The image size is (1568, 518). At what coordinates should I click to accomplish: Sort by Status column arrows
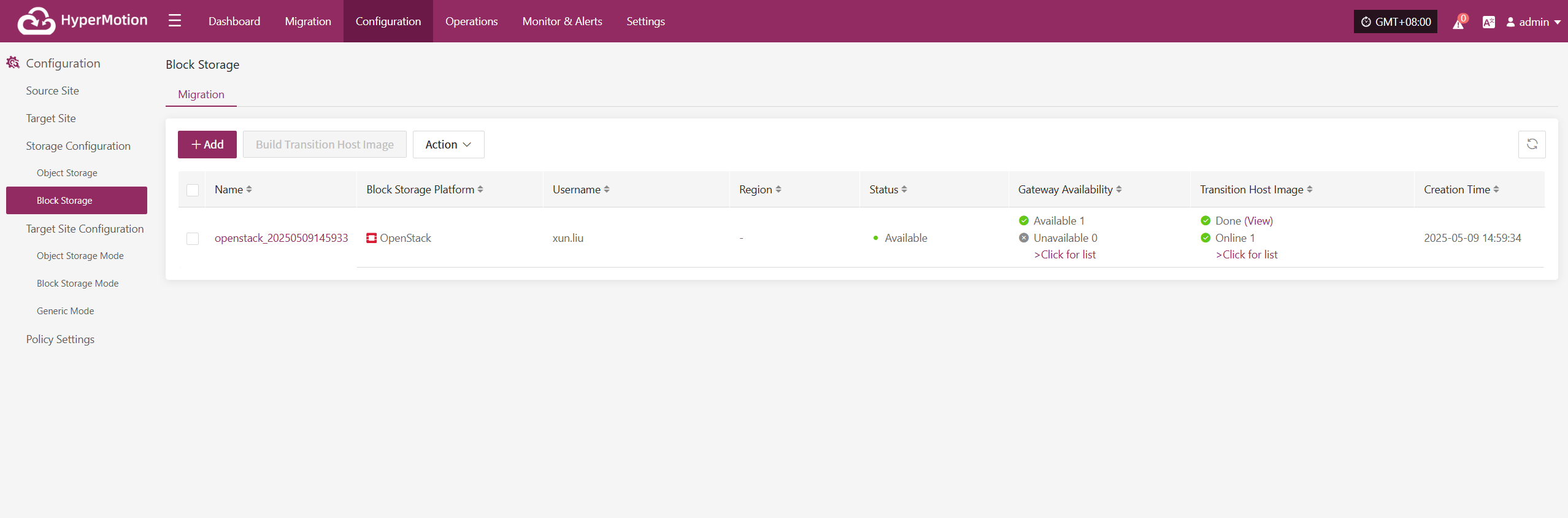click(904, 190)
